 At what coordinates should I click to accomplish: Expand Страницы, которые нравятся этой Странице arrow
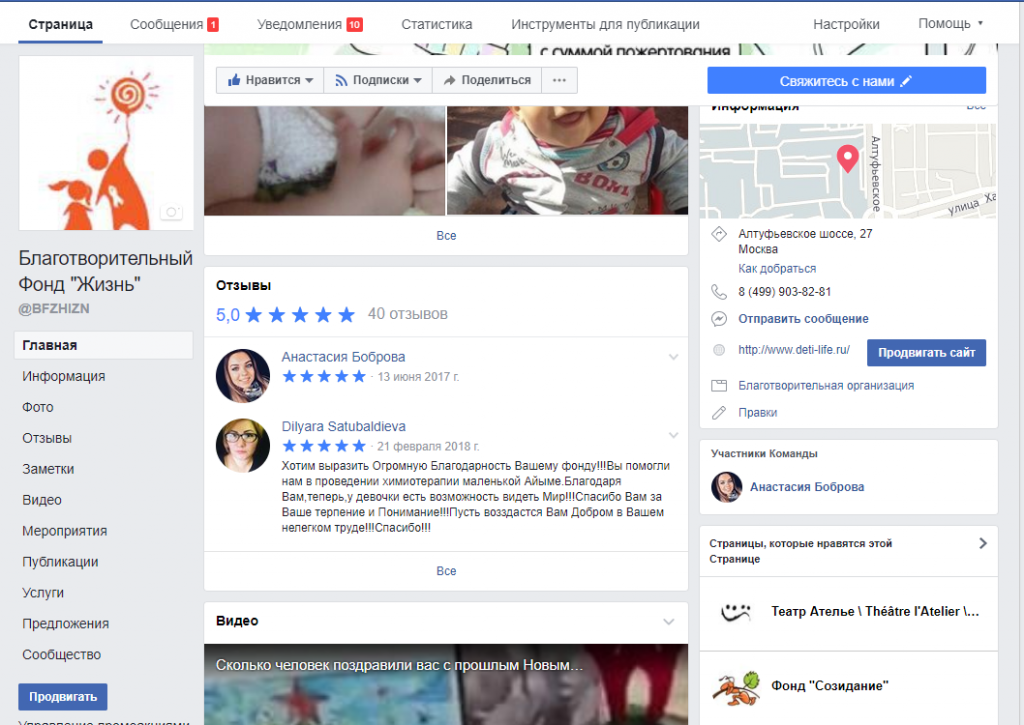point(983,543)
